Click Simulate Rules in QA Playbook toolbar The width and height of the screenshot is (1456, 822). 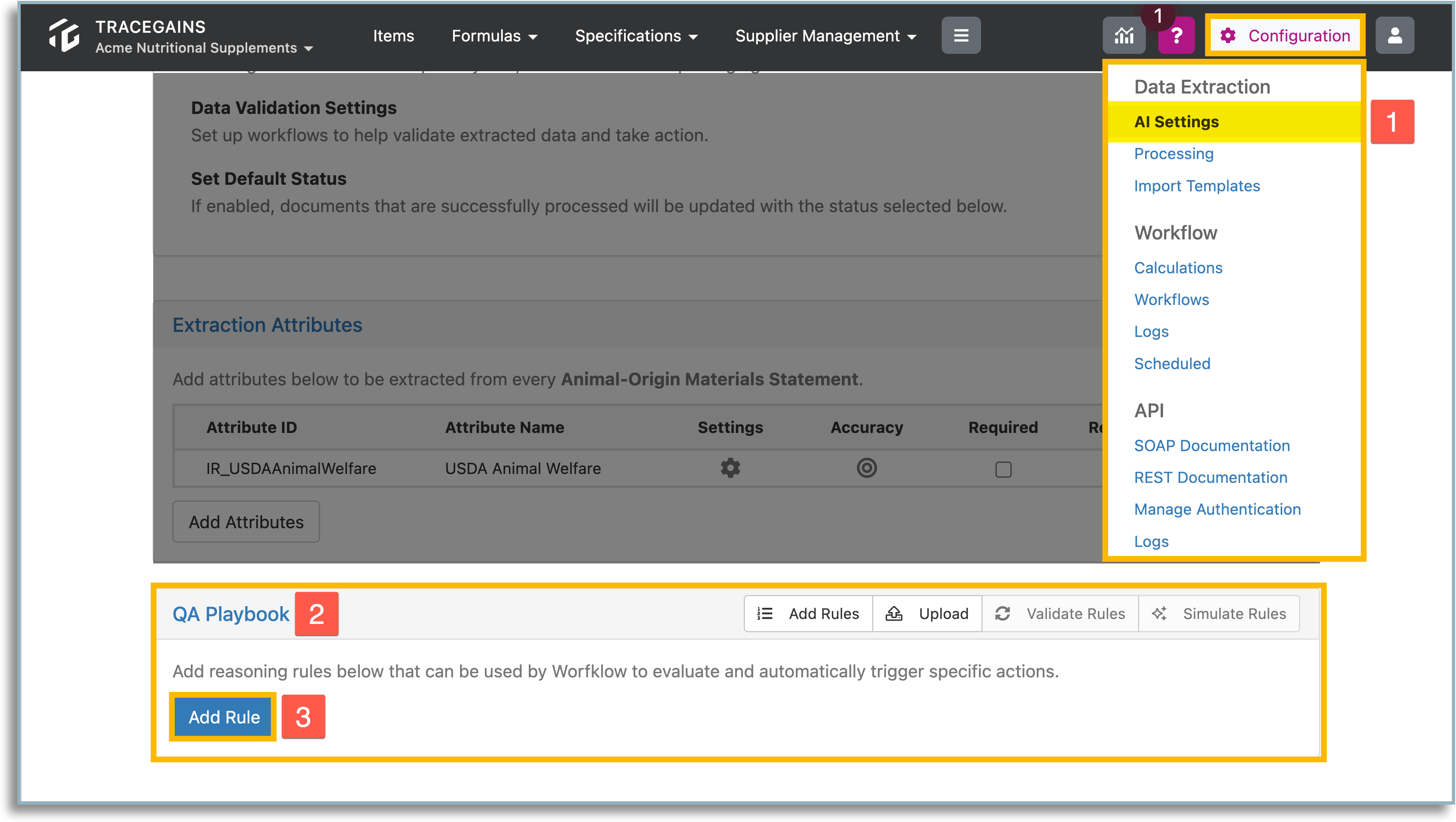pos(1219,614)
